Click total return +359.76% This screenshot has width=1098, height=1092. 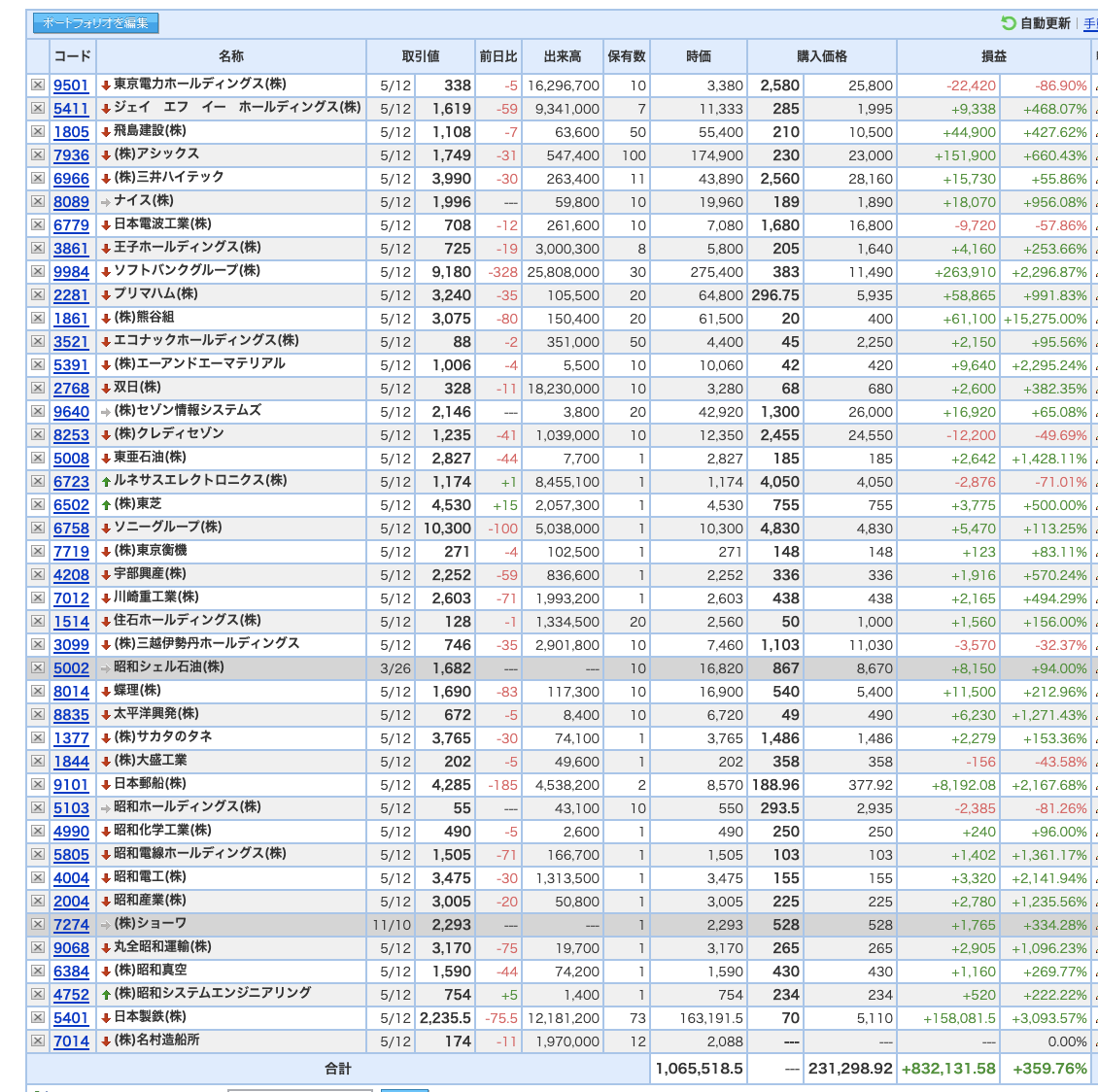click(1049, 1069)
